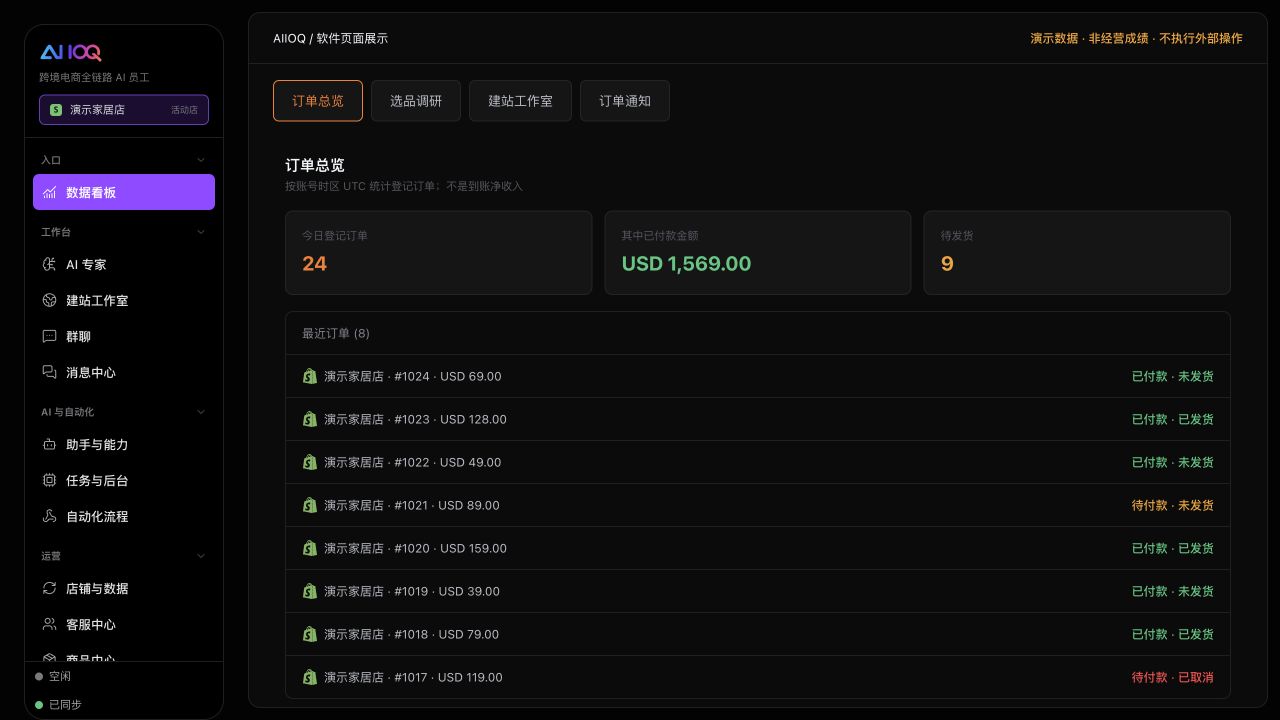Click the 今日登记订单 card showing 24
The image size is (1280, 720).
[438, 253]
